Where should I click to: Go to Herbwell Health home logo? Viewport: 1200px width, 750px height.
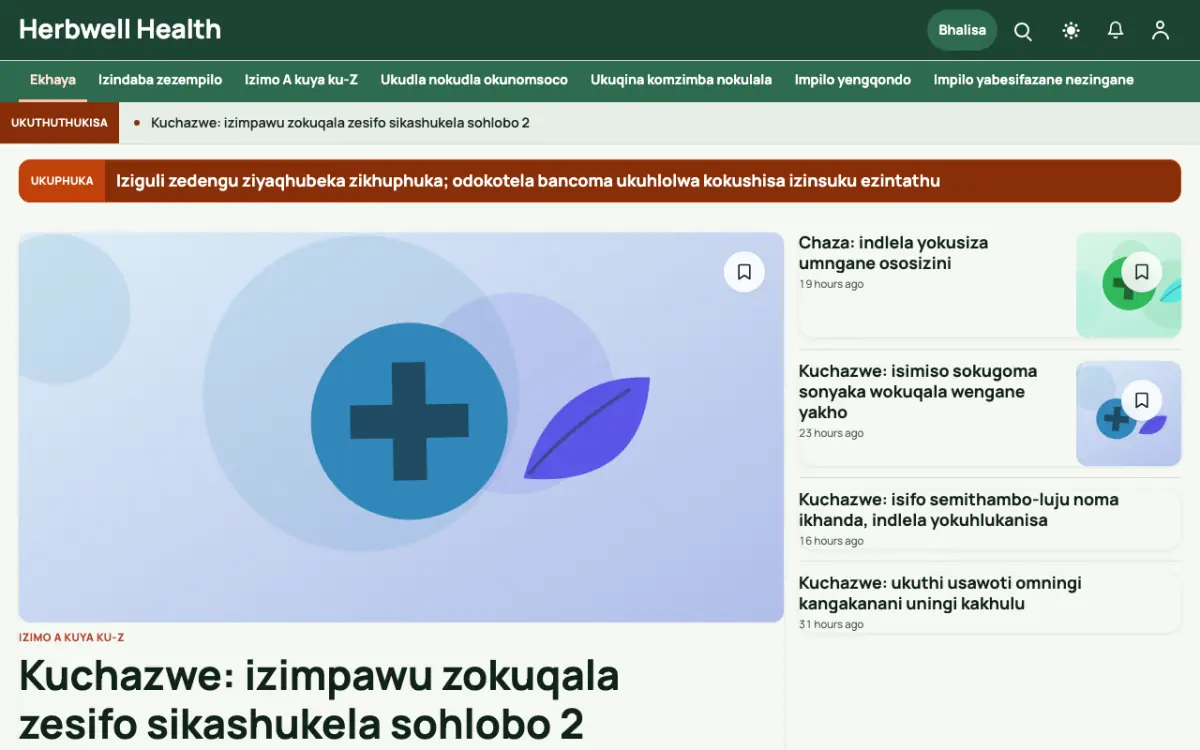pos(120,30)
